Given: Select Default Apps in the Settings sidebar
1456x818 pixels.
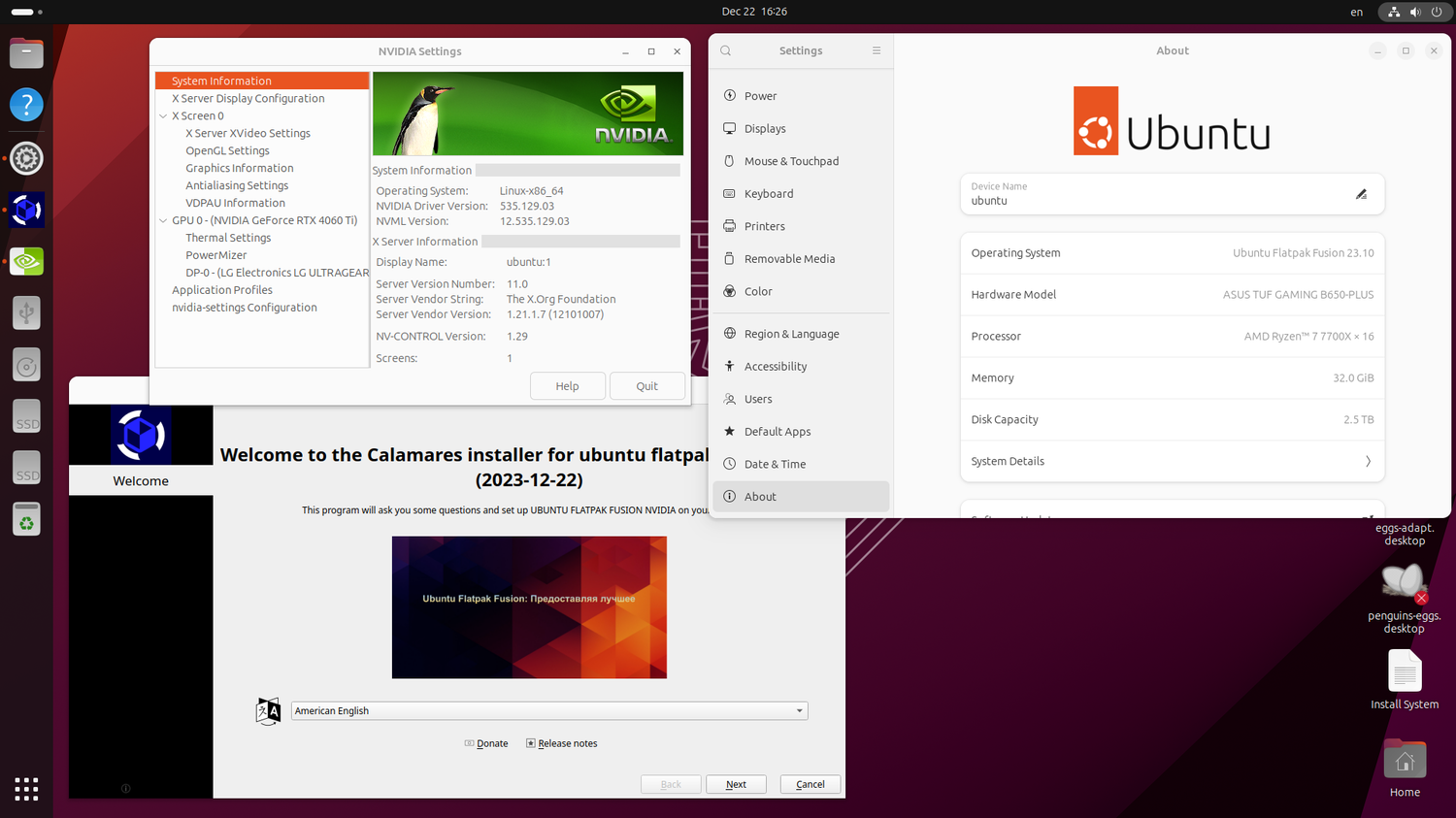Looking at the screenshot, I should pyautogui.click(x=801, y=431).
